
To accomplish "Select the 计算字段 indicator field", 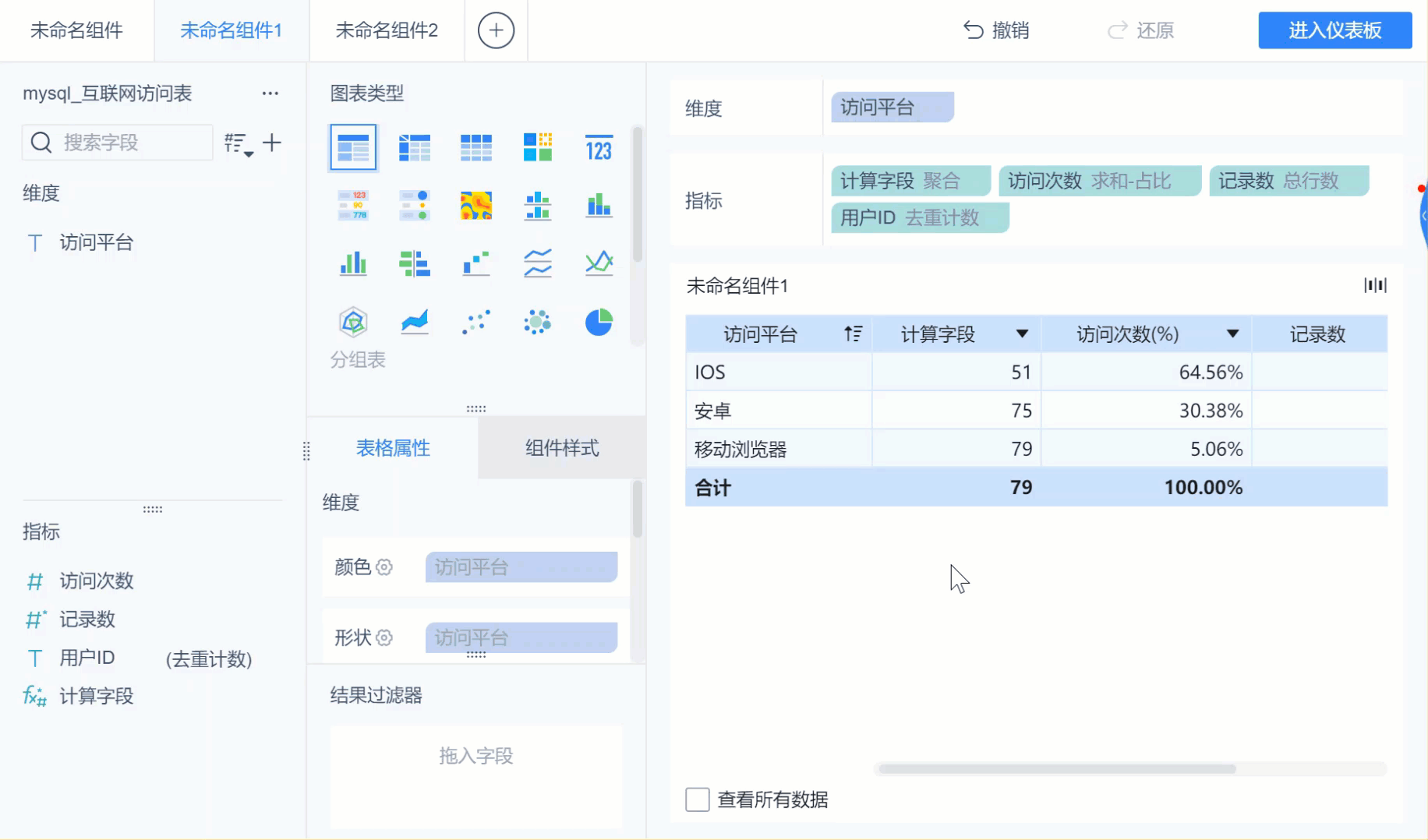I will [x=97, y=696].
